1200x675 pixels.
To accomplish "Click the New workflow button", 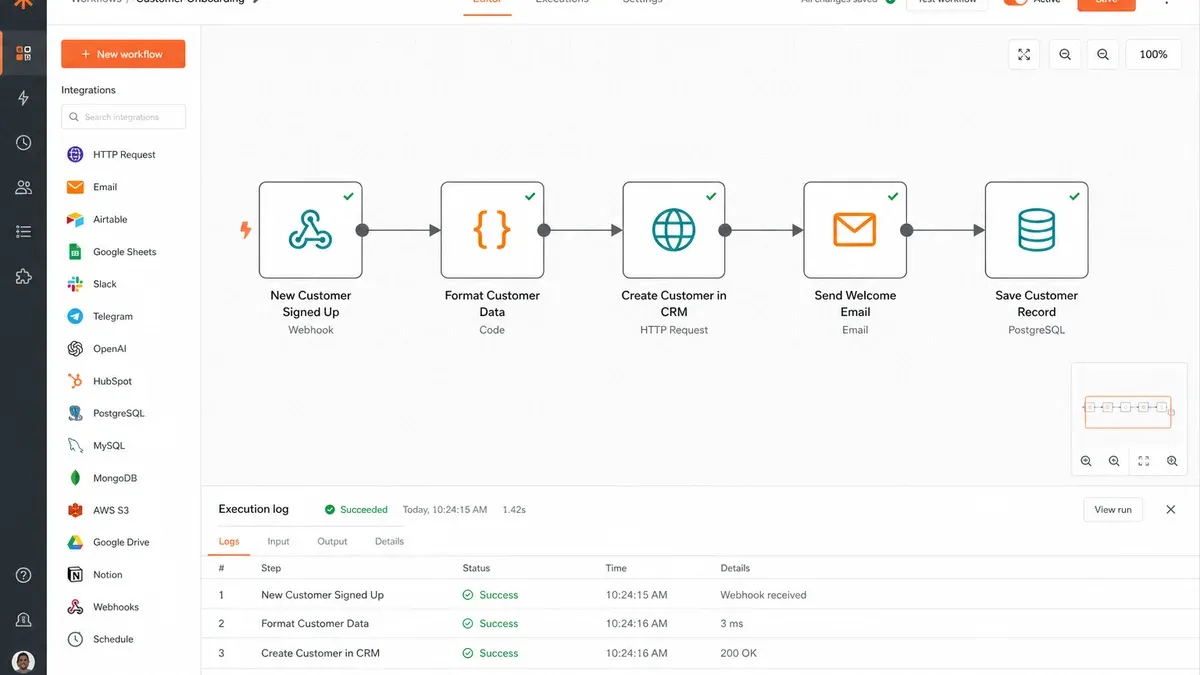I will coord(123,54).
